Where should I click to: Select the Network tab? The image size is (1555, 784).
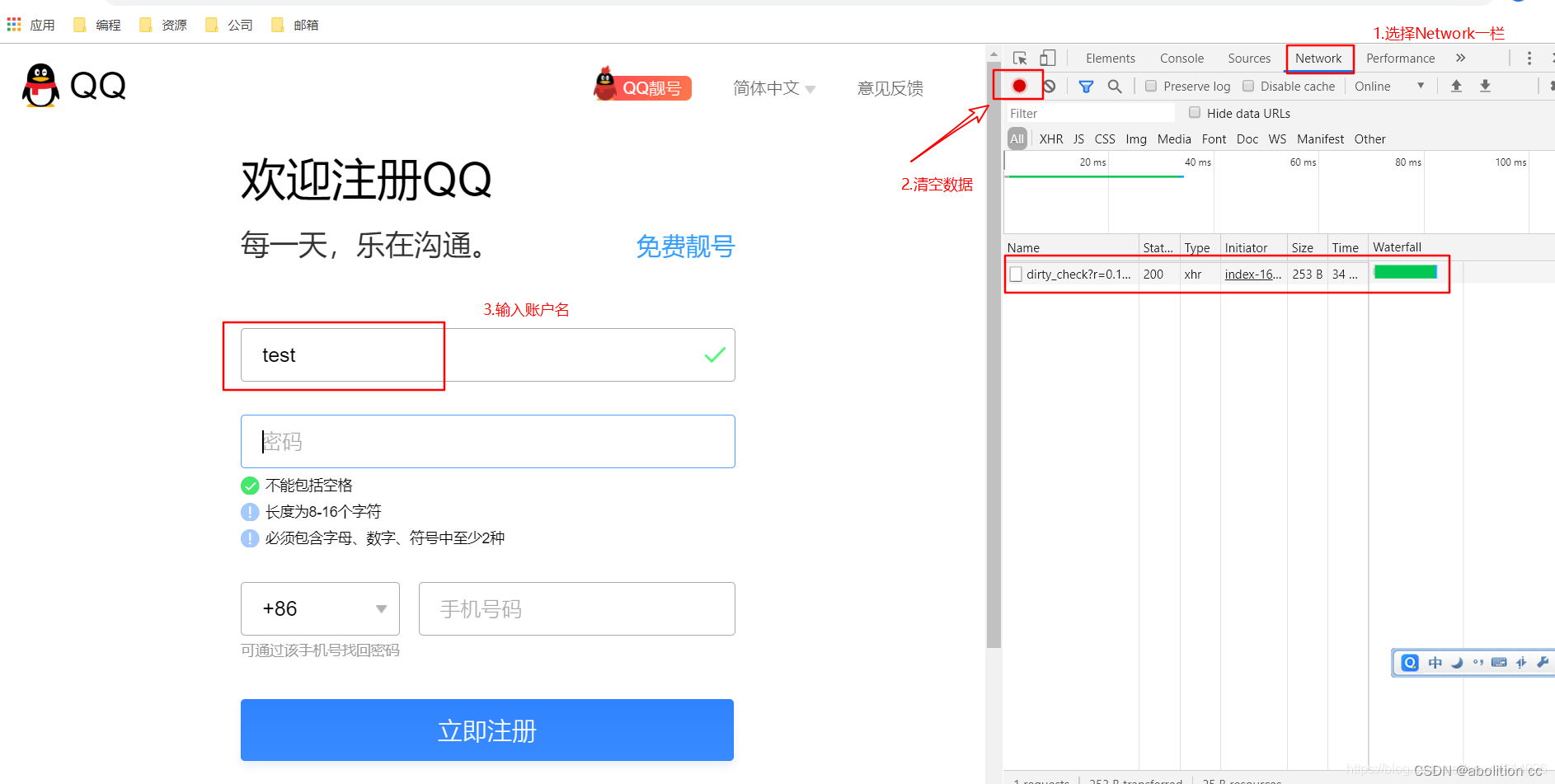pyautogui.click(x=1318, y=59)
